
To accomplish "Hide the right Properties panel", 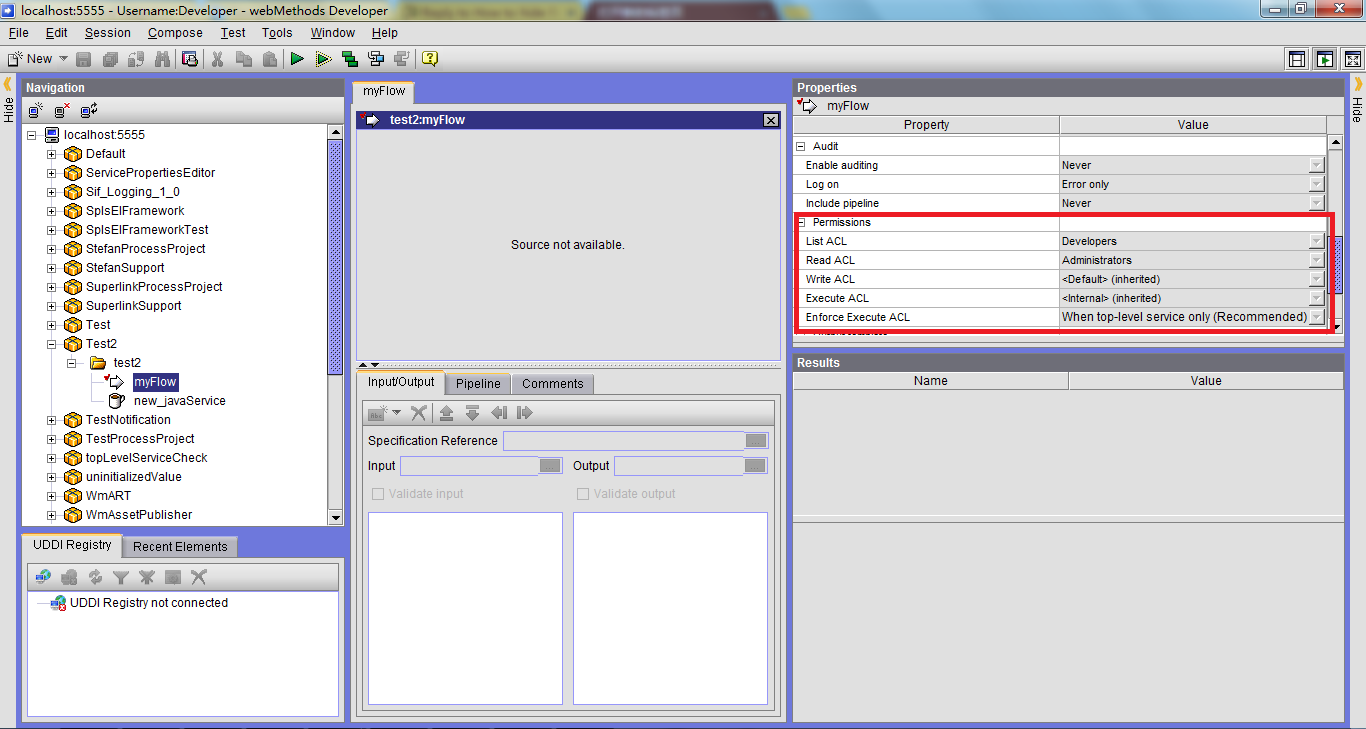I will coord(1357,100).
